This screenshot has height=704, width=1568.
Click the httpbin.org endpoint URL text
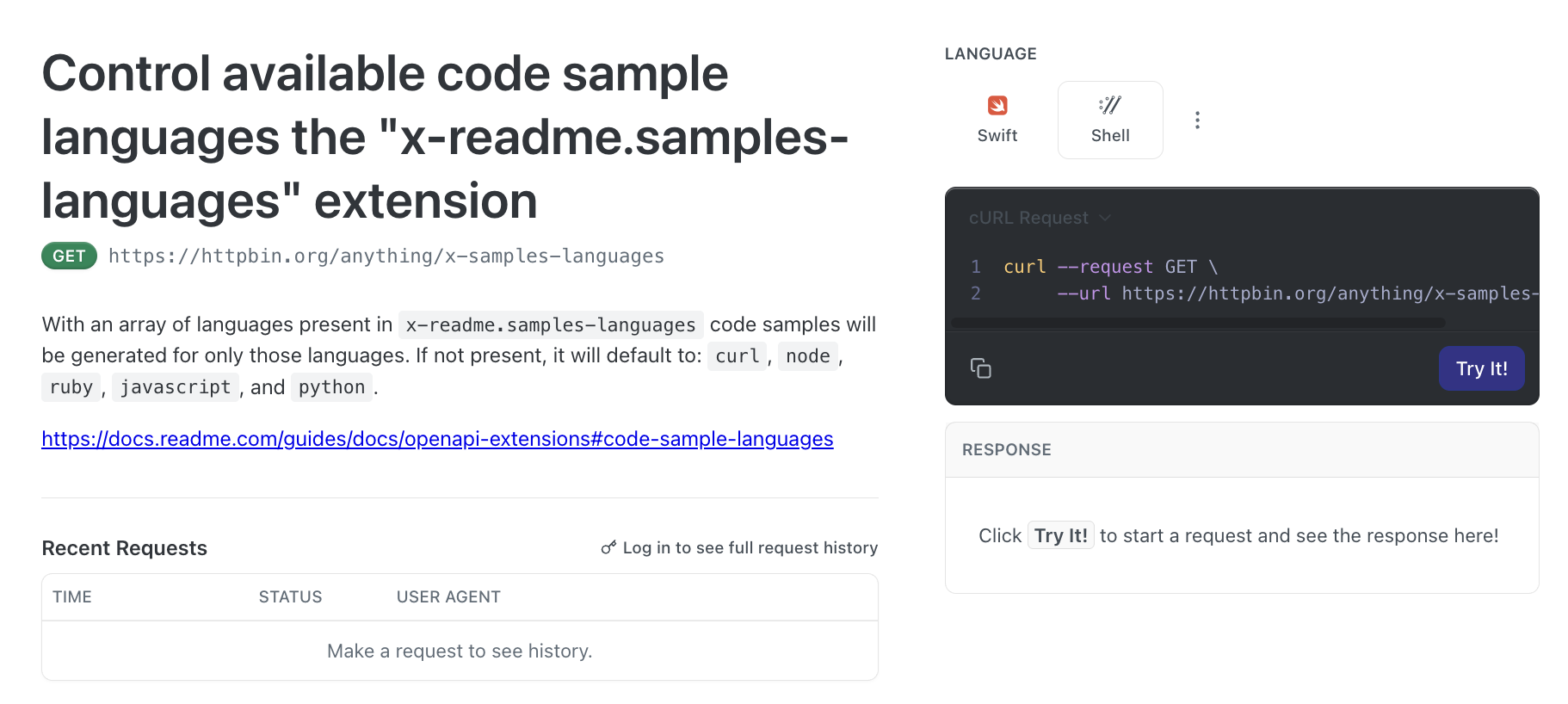[x=386, y=256]
